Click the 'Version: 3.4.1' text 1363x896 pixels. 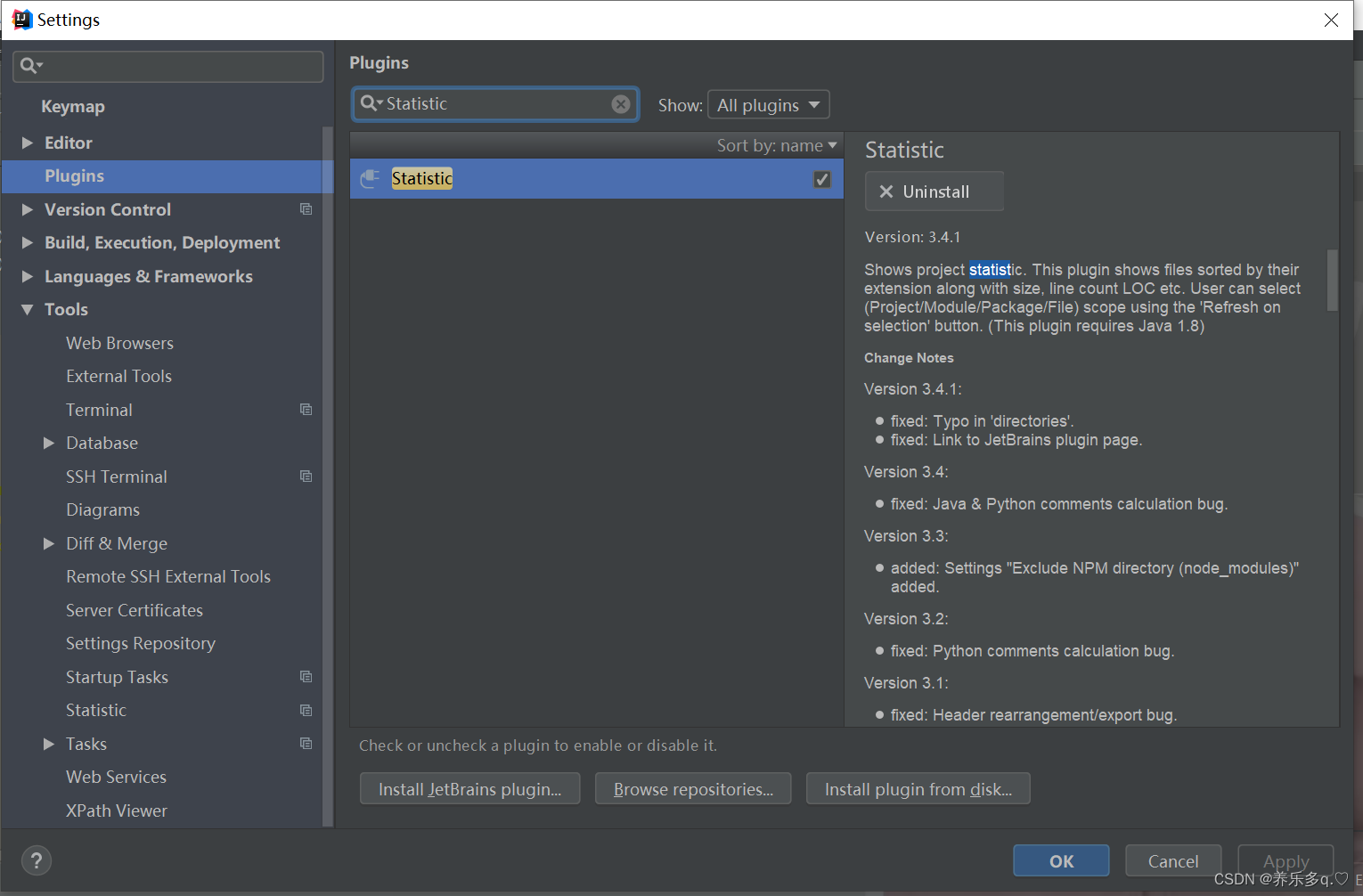(912, 237)
